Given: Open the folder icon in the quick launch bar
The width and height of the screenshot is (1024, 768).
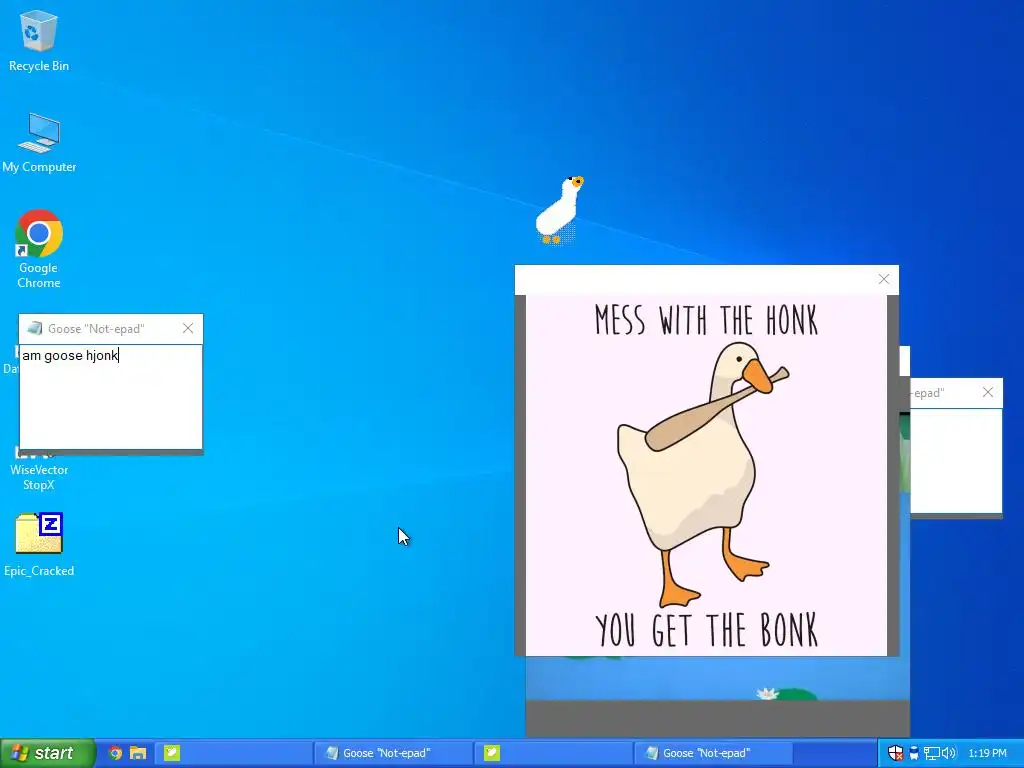Looking at the screenshot, I should (138, 753).
